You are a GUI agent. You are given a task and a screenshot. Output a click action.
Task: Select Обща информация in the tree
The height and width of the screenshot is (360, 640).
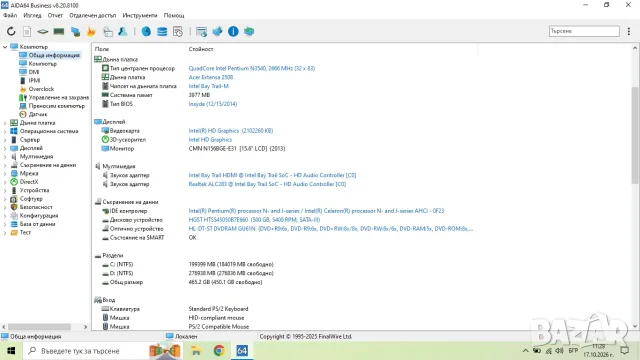click(x=54, y=55)
